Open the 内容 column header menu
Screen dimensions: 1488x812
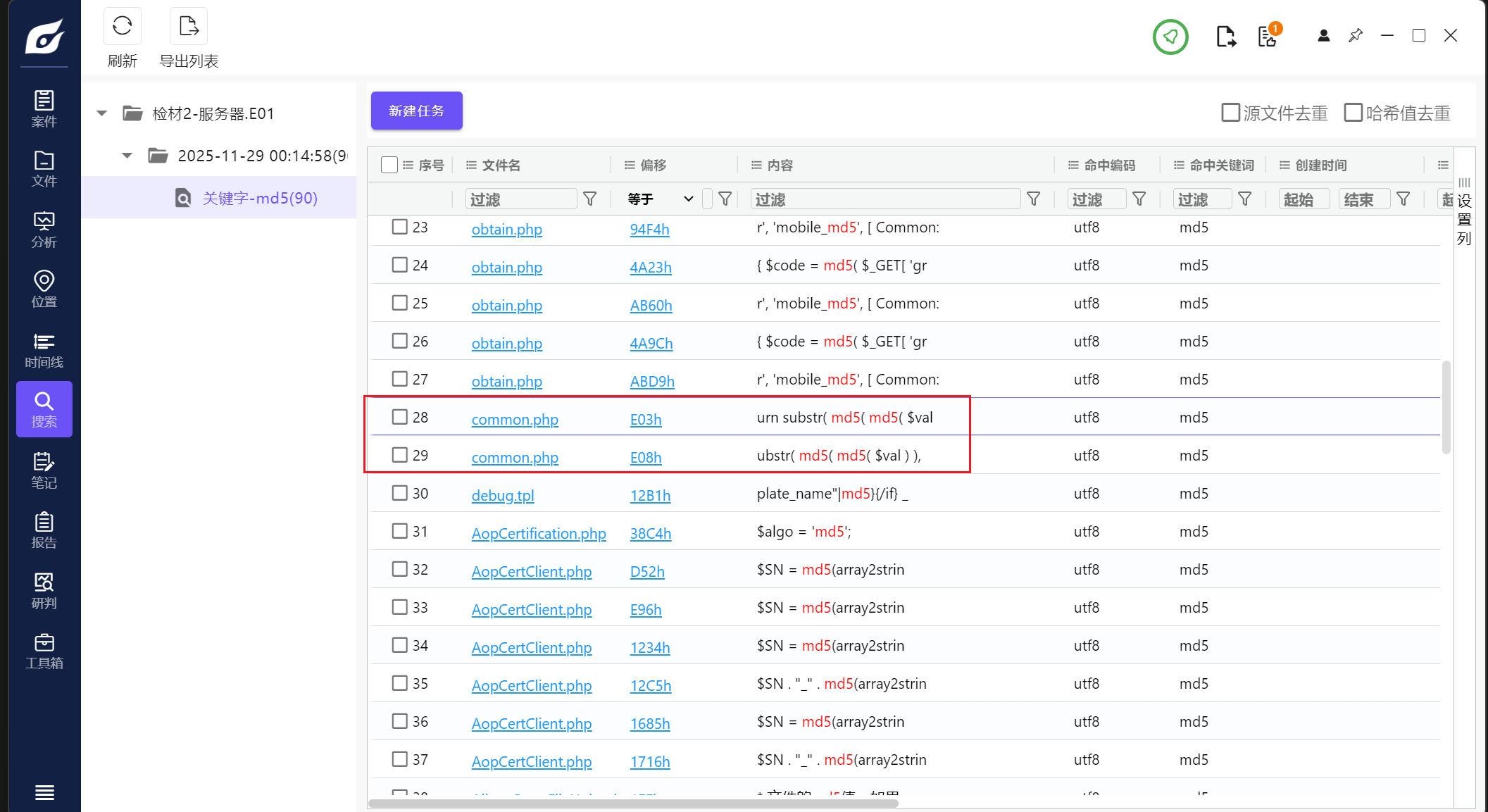coord(757,165)
